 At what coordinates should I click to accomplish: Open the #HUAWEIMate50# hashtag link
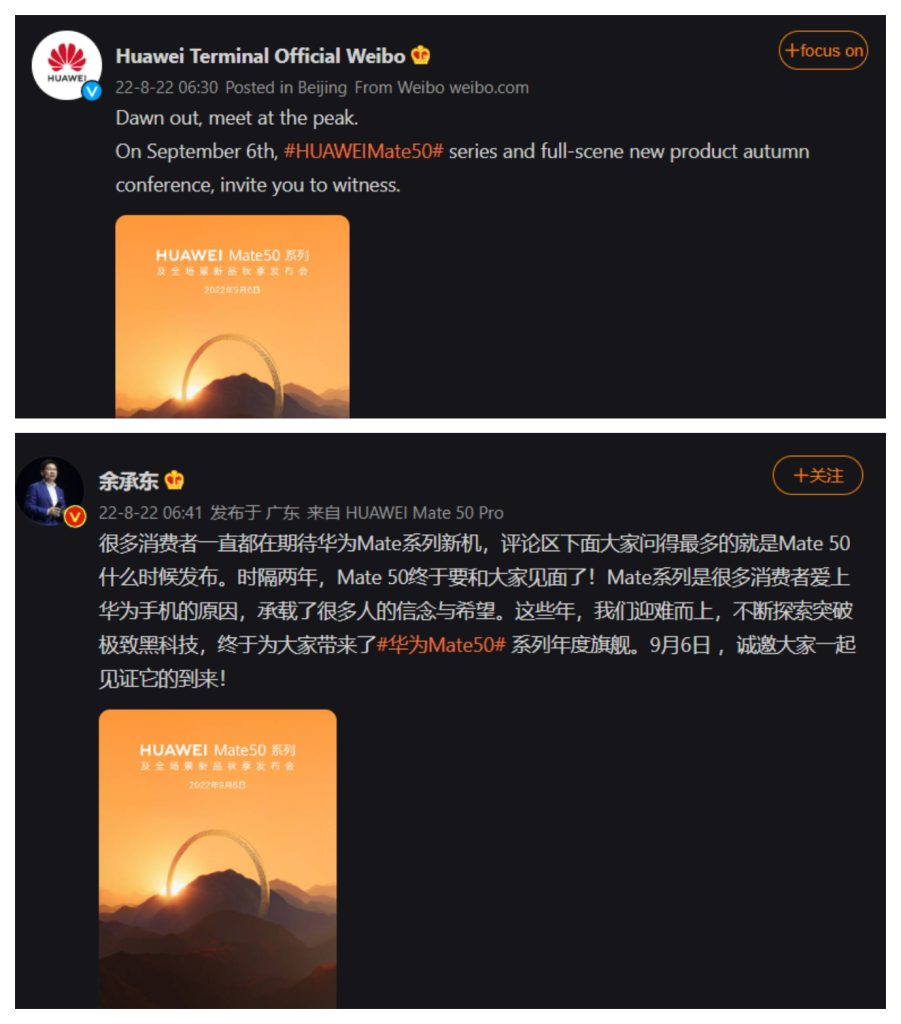tap(364, 152)
